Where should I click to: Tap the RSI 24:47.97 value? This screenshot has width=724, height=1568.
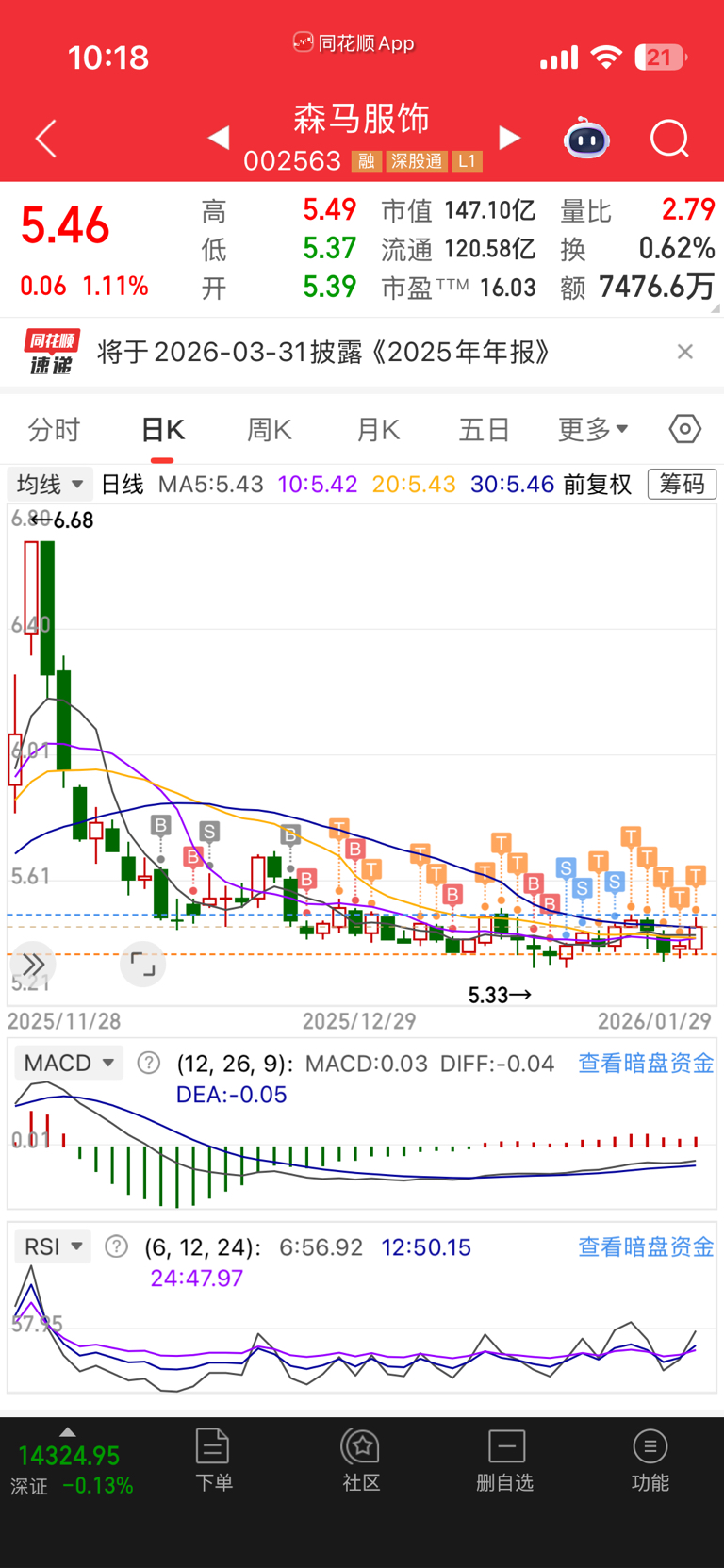(x=196, y=1279)
